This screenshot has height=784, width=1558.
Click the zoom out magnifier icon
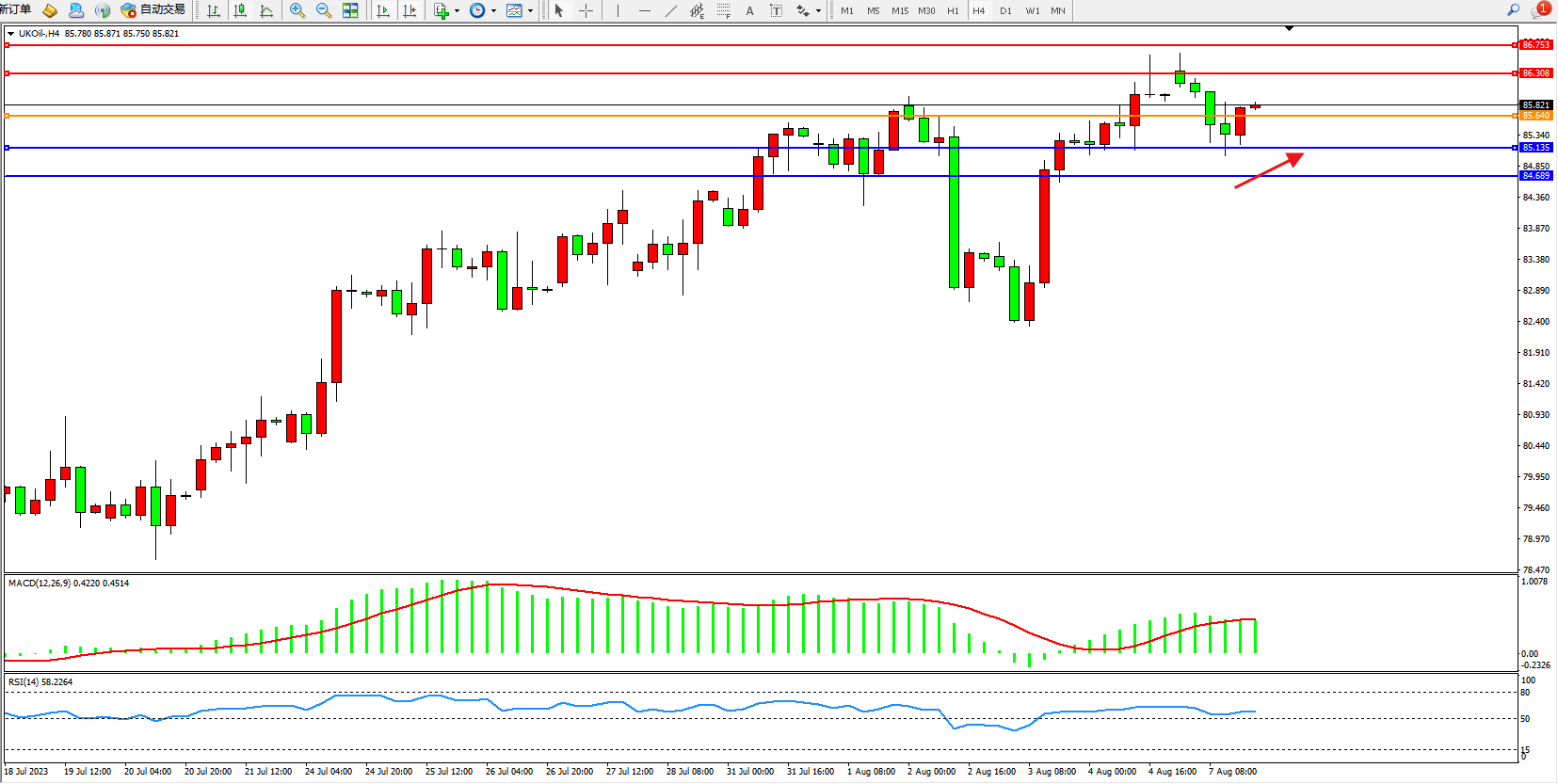pyautogui.click(x=324, y=10)
